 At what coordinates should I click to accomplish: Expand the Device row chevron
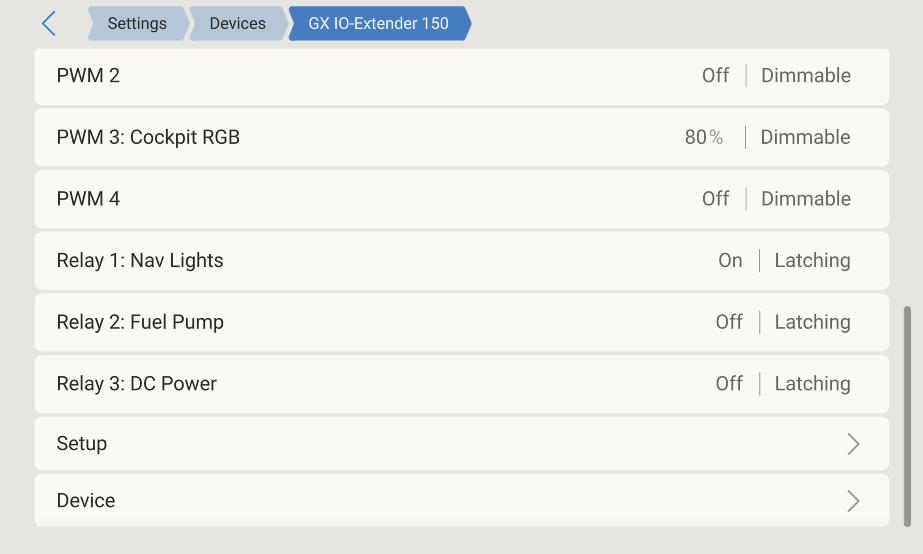point(853,501)
